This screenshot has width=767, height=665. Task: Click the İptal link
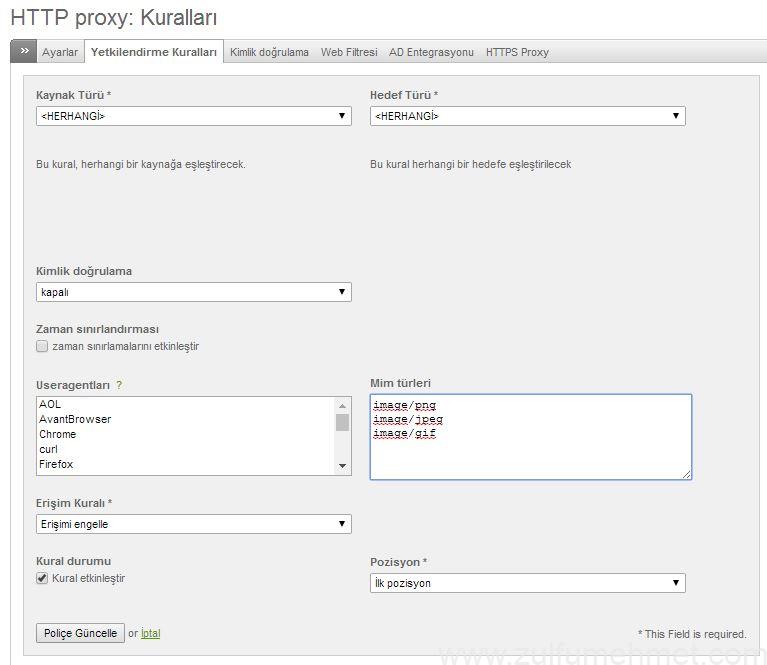[x=151, y=633]
